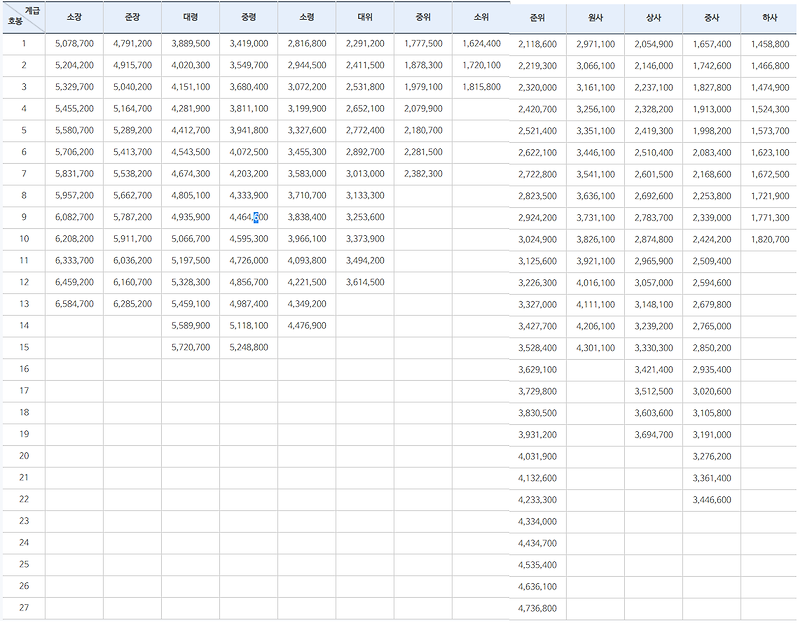800x623 pixels.
Task: Select the cell with value 1,657,400
Action: click(712, 44)
